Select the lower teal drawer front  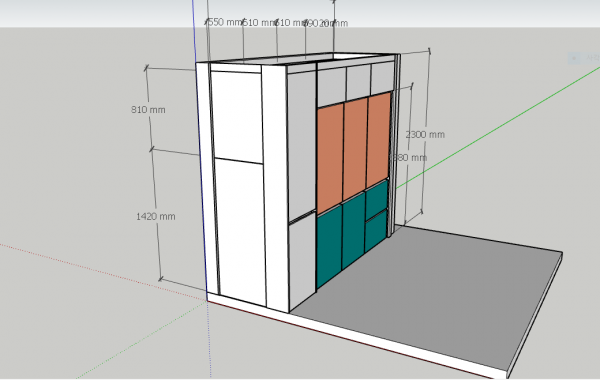[376, 231]
